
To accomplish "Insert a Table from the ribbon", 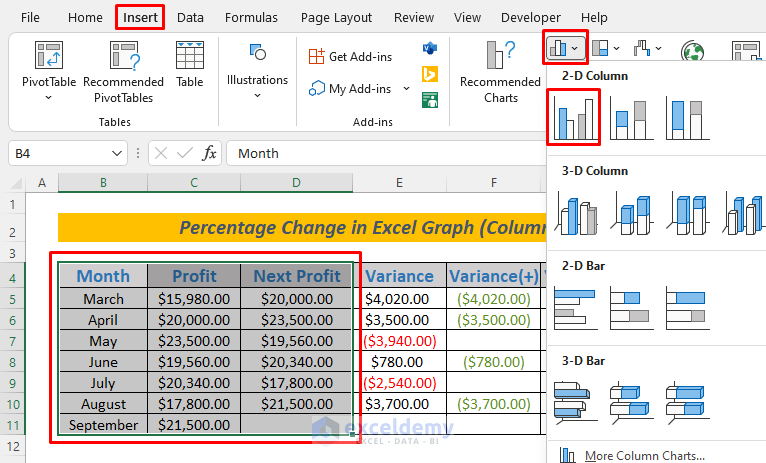I will click(x=190, y=64).
